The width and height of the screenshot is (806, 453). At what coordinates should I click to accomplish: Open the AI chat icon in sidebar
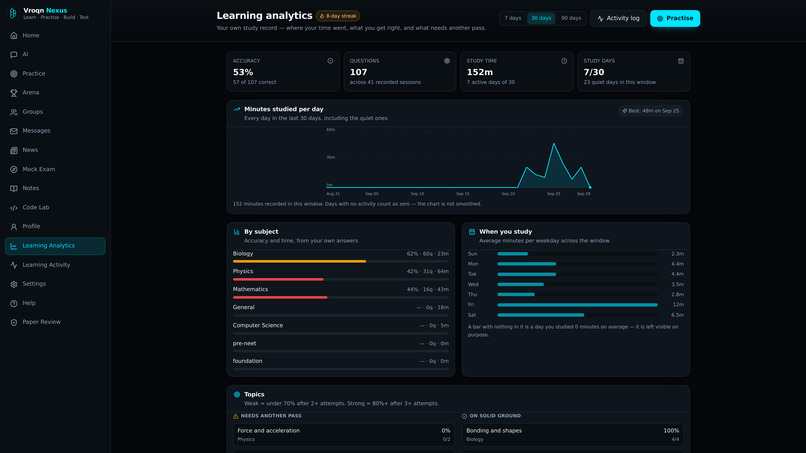14,55
